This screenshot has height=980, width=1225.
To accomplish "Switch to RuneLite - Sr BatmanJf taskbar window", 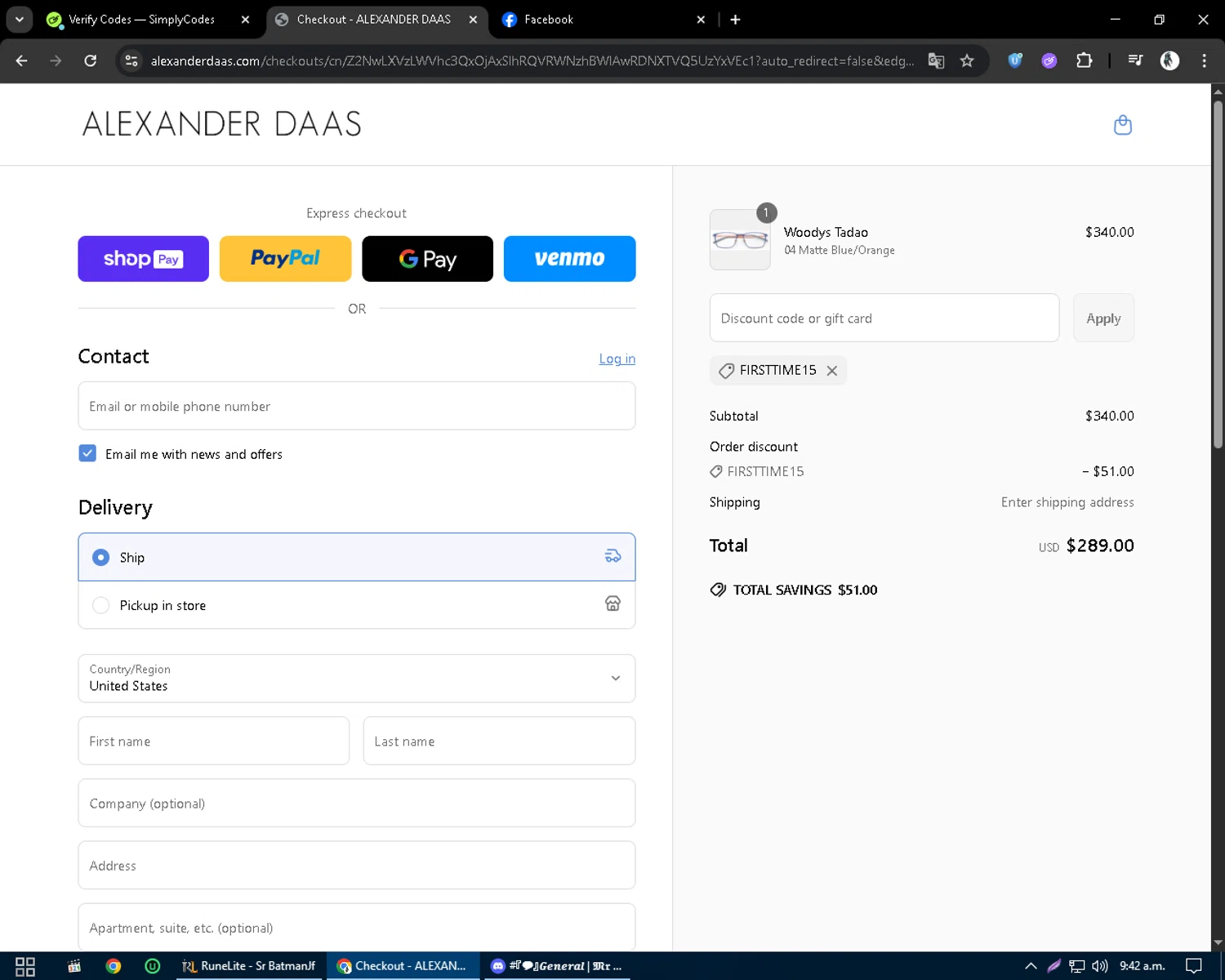I will tap(248, 966).
